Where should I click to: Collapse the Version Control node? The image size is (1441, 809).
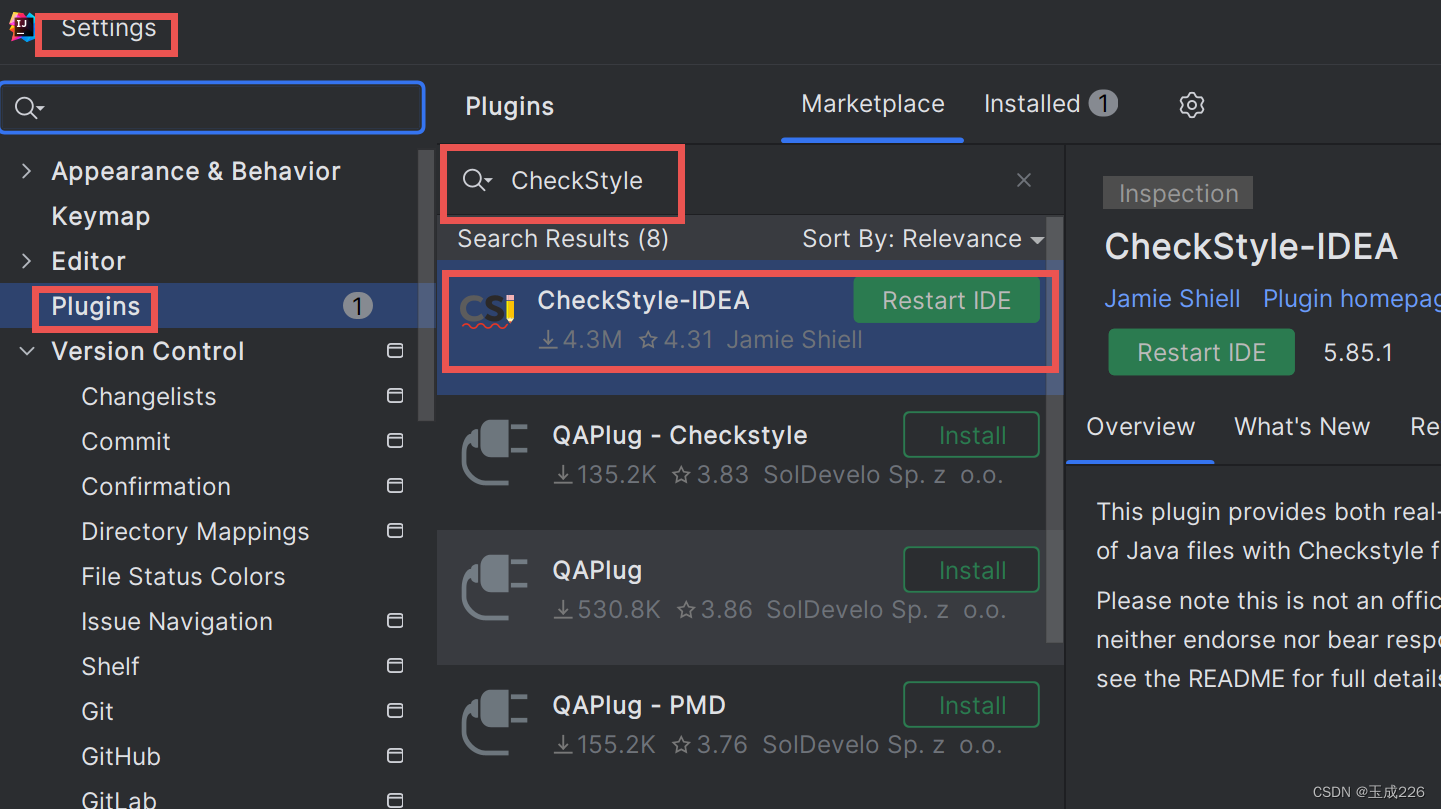tap(27, 351)
